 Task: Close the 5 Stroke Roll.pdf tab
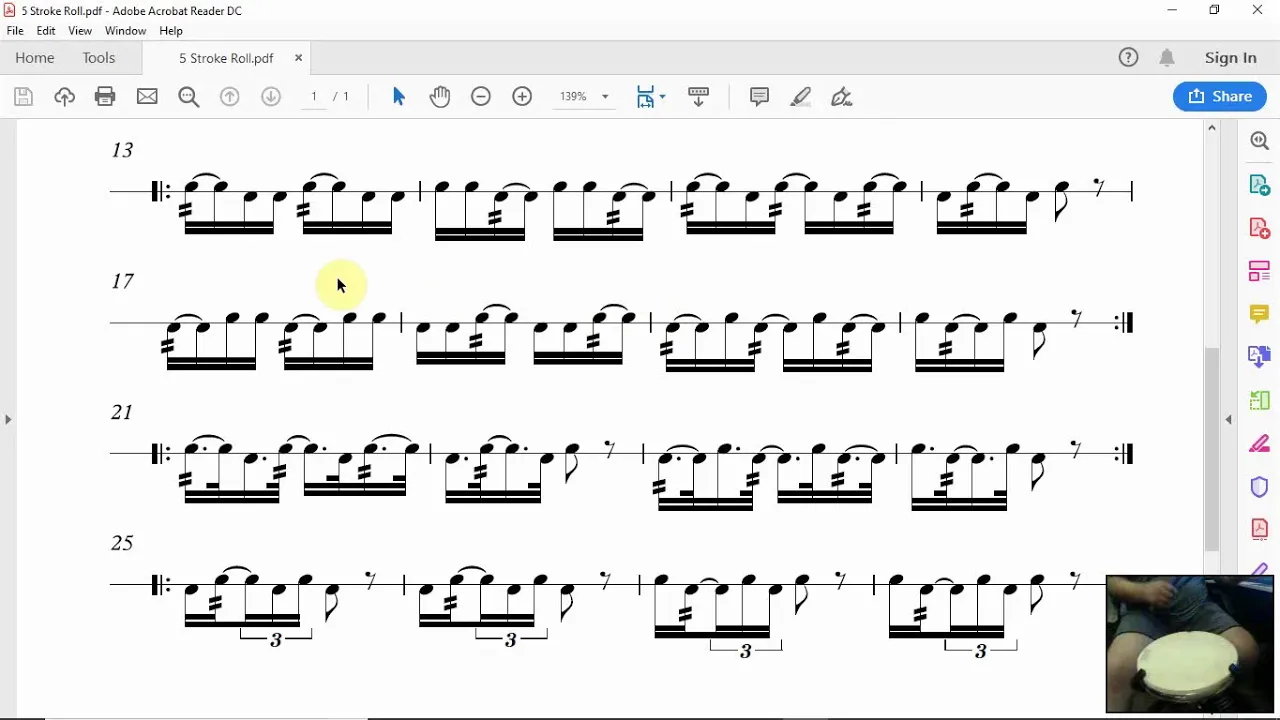click(298, 58)
